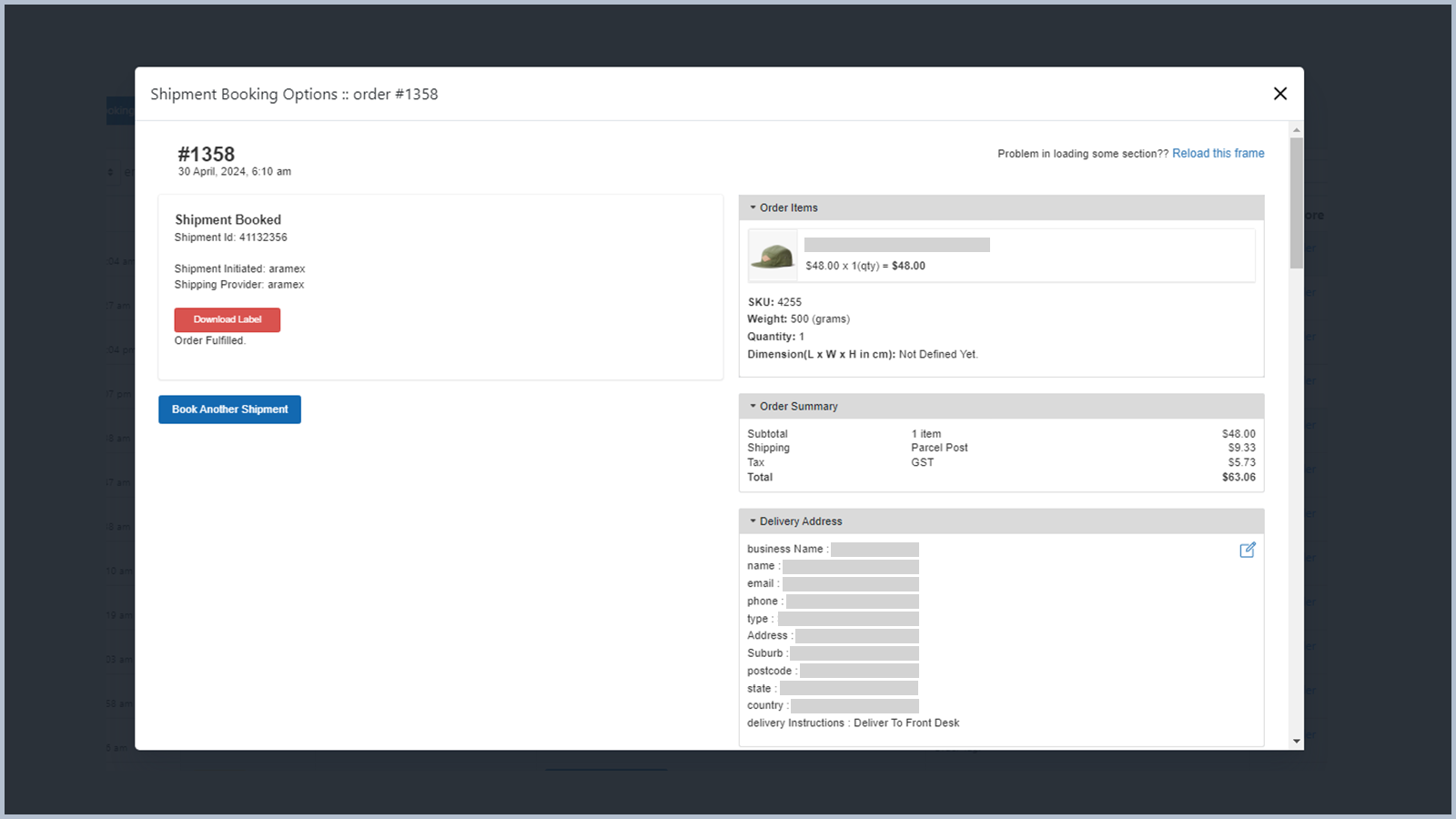This screenshot has width=1456, height=819.
Task: Select the GST tax label
Action: pyautogui.click(x=923, y=462)
